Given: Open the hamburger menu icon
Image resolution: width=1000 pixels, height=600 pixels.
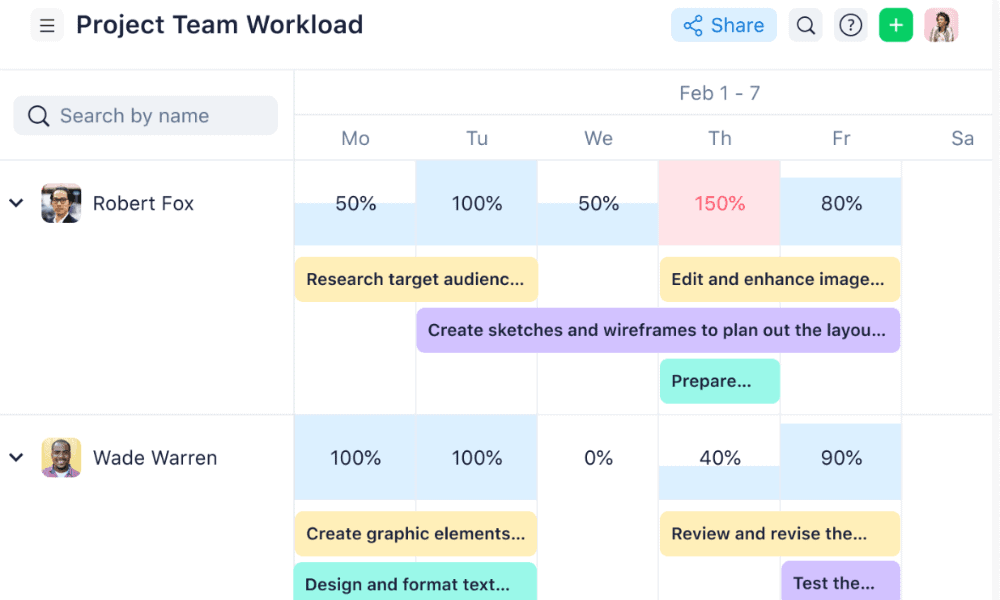Looking at the screenshot, I should [x=47, y=25].
